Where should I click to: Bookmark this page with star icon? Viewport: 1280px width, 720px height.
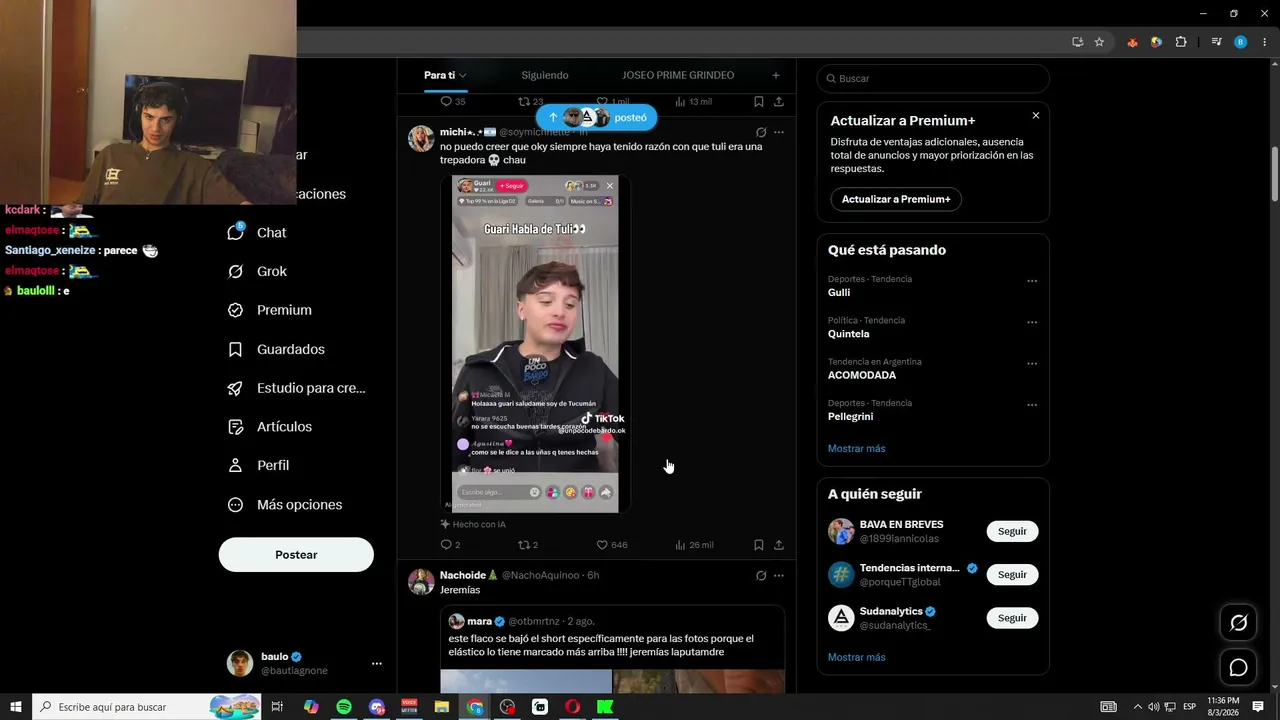pos(1099,42)
